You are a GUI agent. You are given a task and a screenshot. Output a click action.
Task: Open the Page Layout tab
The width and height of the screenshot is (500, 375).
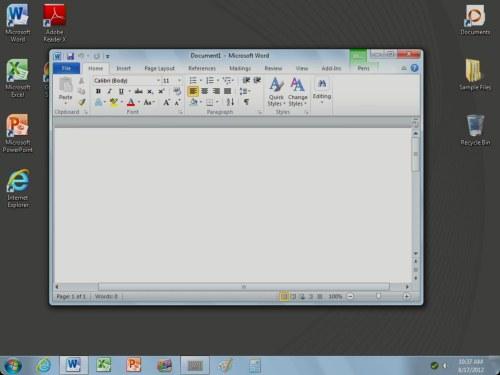[x=159, y=68]
